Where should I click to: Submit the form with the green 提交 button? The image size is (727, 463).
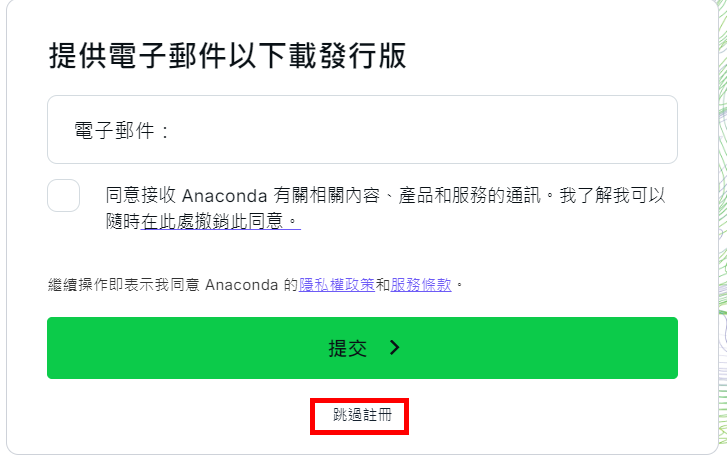pos(362,348)
